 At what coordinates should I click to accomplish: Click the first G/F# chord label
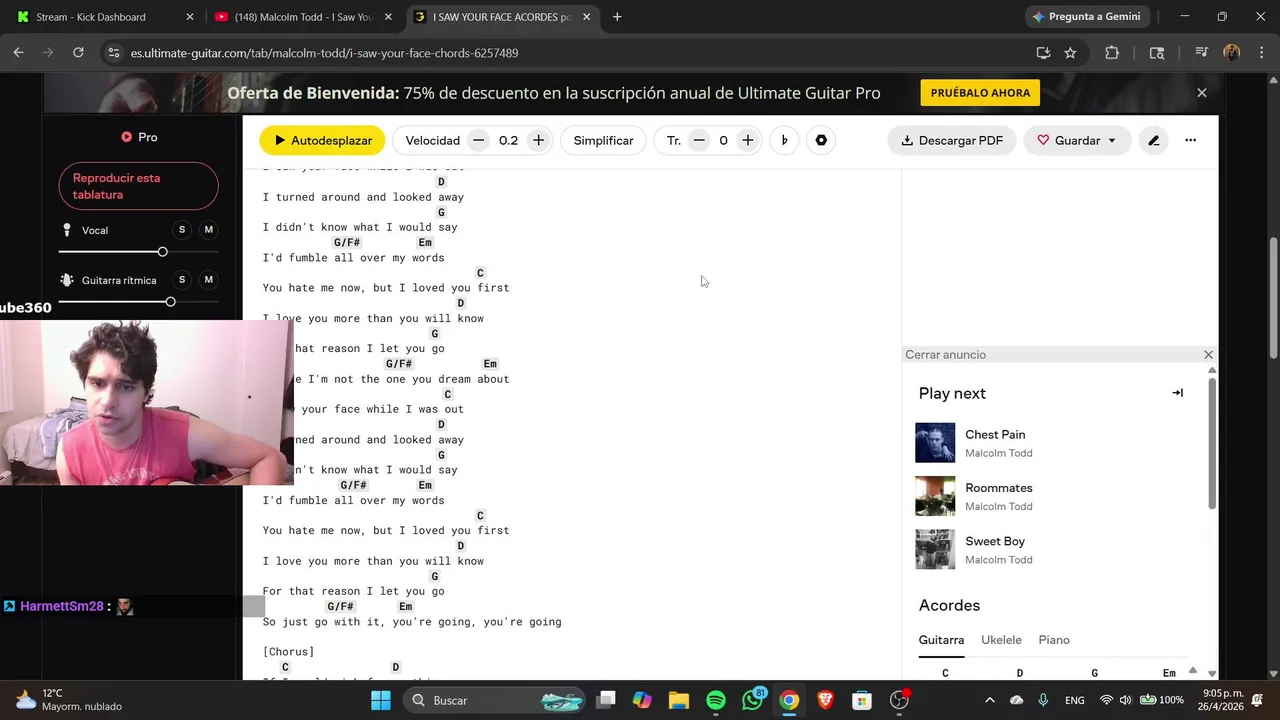point(347,243)
